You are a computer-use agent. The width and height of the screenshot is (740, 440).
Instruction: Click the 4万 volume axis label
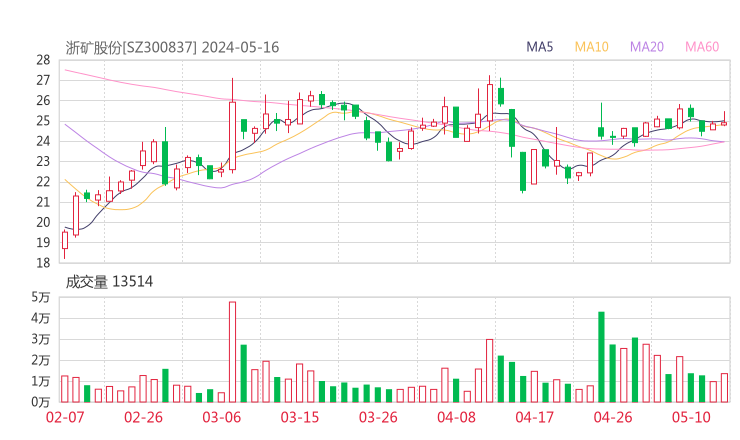coord(41,318)
